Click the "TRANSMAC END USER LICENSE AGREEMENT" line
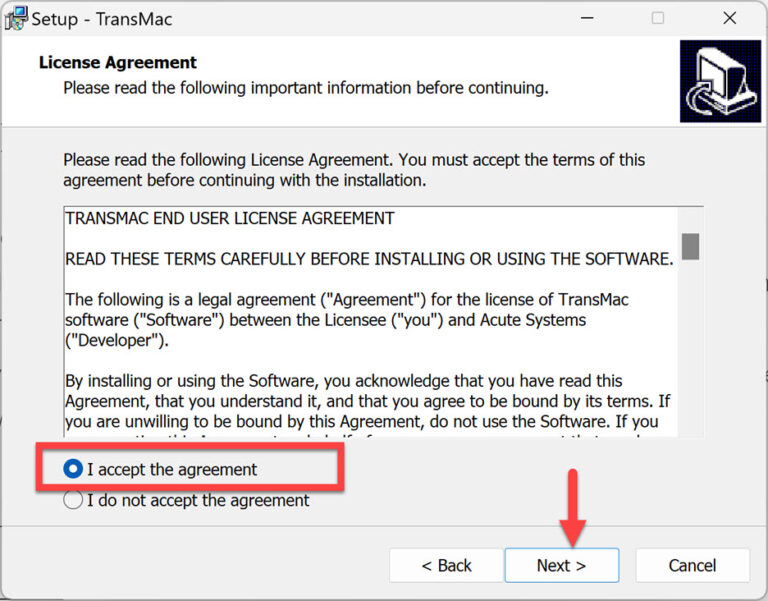Viewport: 768px width, 601px height. click(230, 218)
